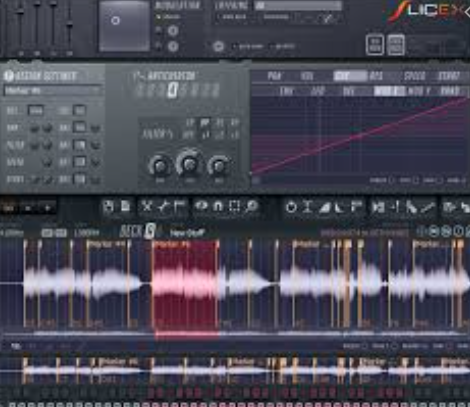This screenshot has width=470, height=407.
Task: Toggle third checkbox below envelope graph
Action: [x=440, y=180]
